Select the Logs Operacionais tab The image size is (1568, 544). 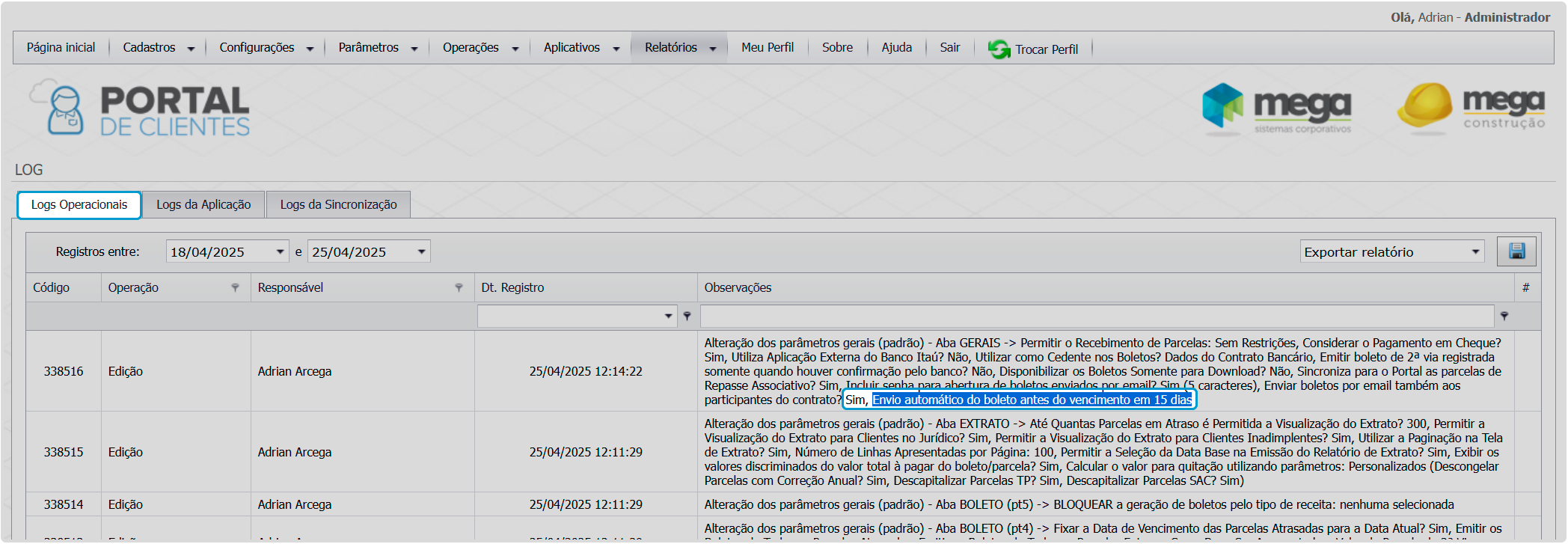tap(79, 205)
